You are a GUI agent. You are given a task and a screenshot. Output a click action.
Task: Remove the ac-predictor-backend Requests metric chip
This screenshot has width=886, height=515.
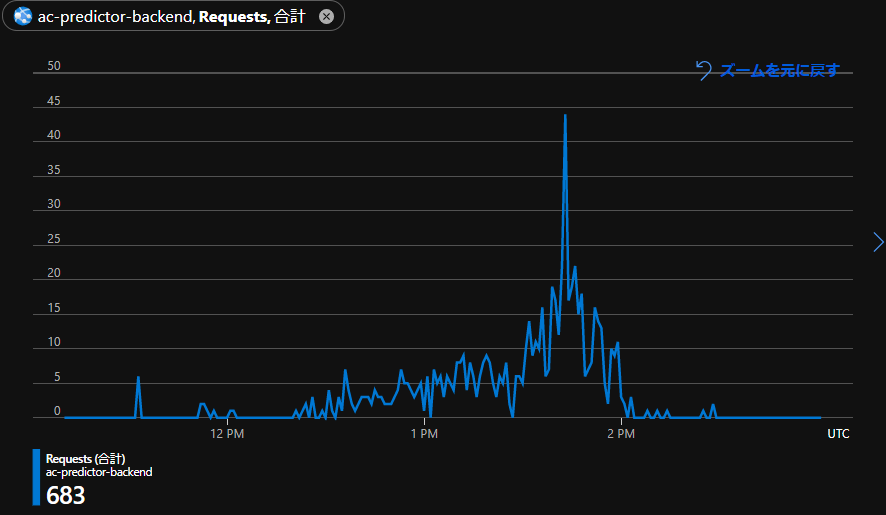pyautogui.click(x=326, y=17)
